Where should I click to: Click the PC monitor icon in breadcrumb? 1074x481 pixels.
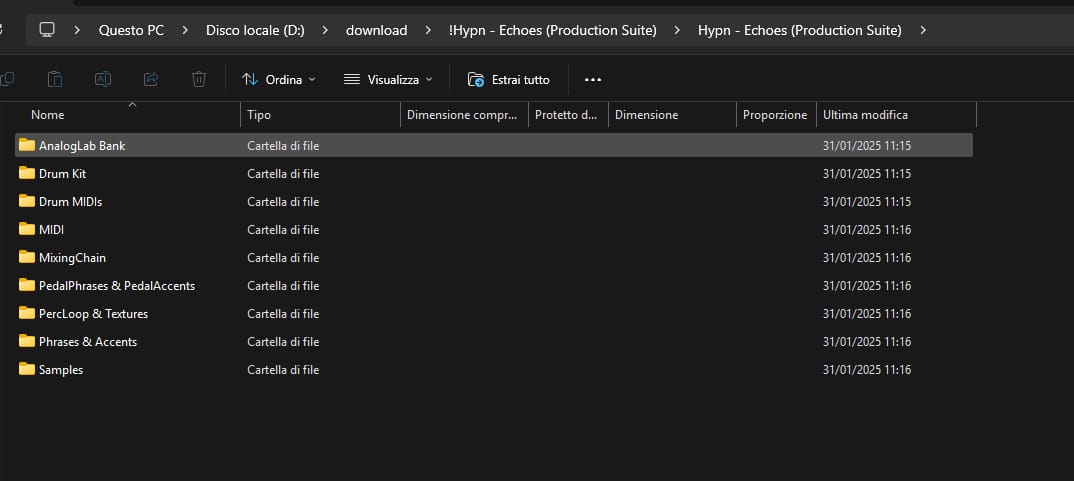click(47, 29)
